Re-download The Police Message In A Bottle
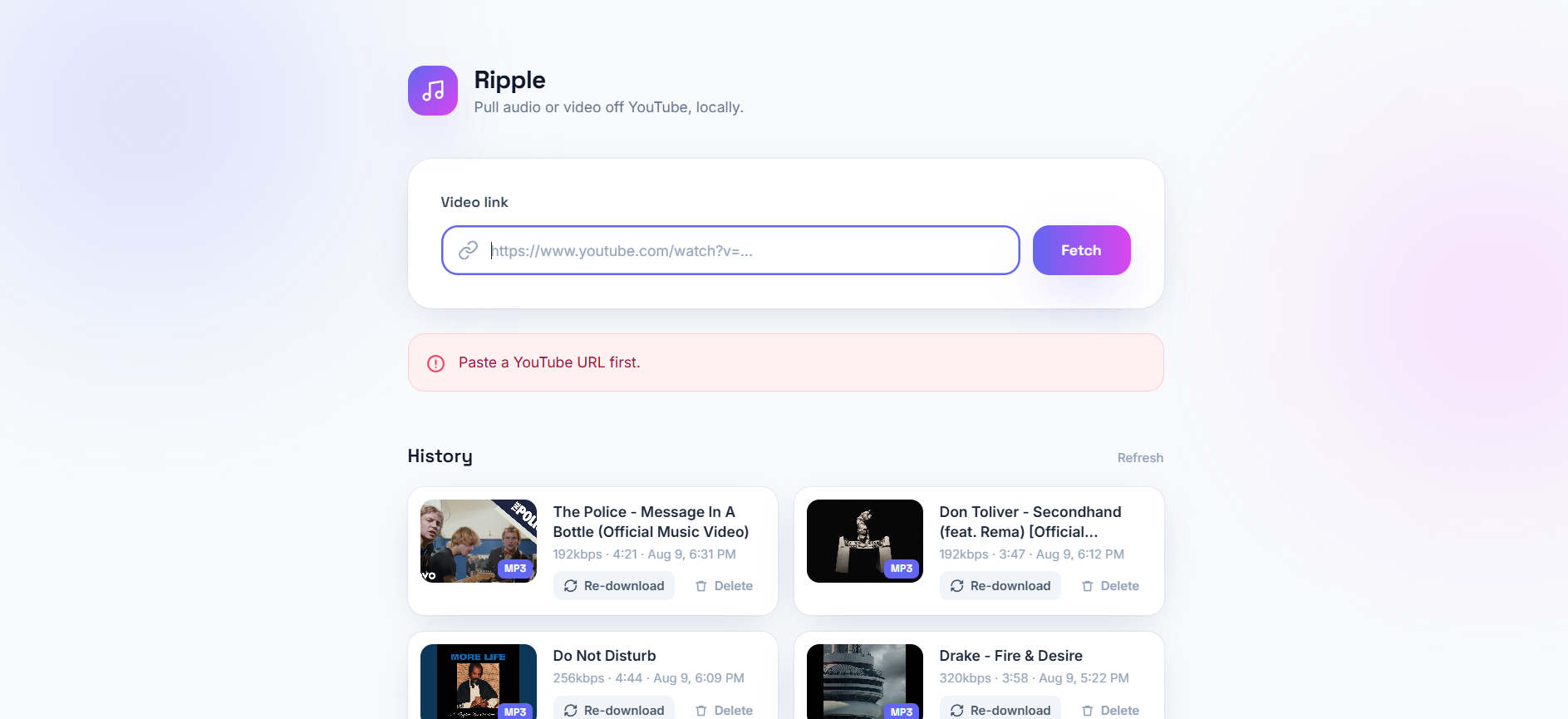 (613, 586)
